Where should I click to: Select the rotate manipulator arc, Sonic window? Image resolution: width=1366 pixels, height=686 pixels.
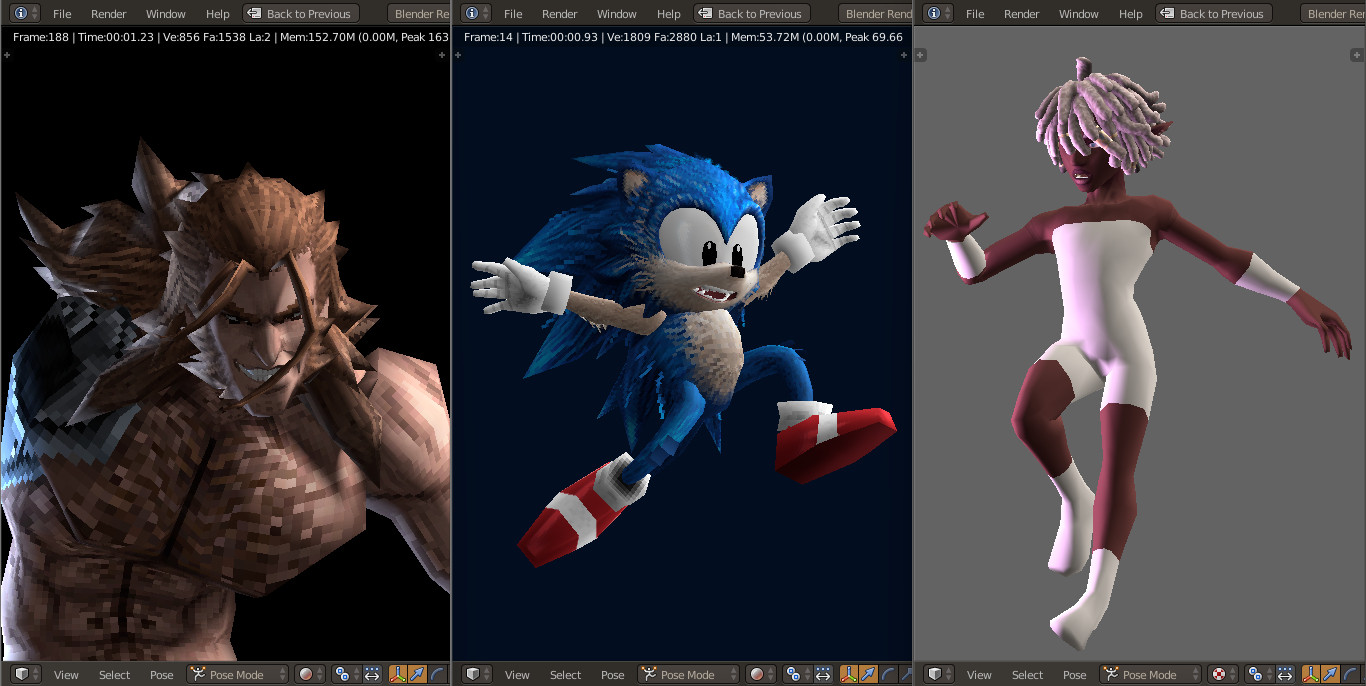(889, 674)
